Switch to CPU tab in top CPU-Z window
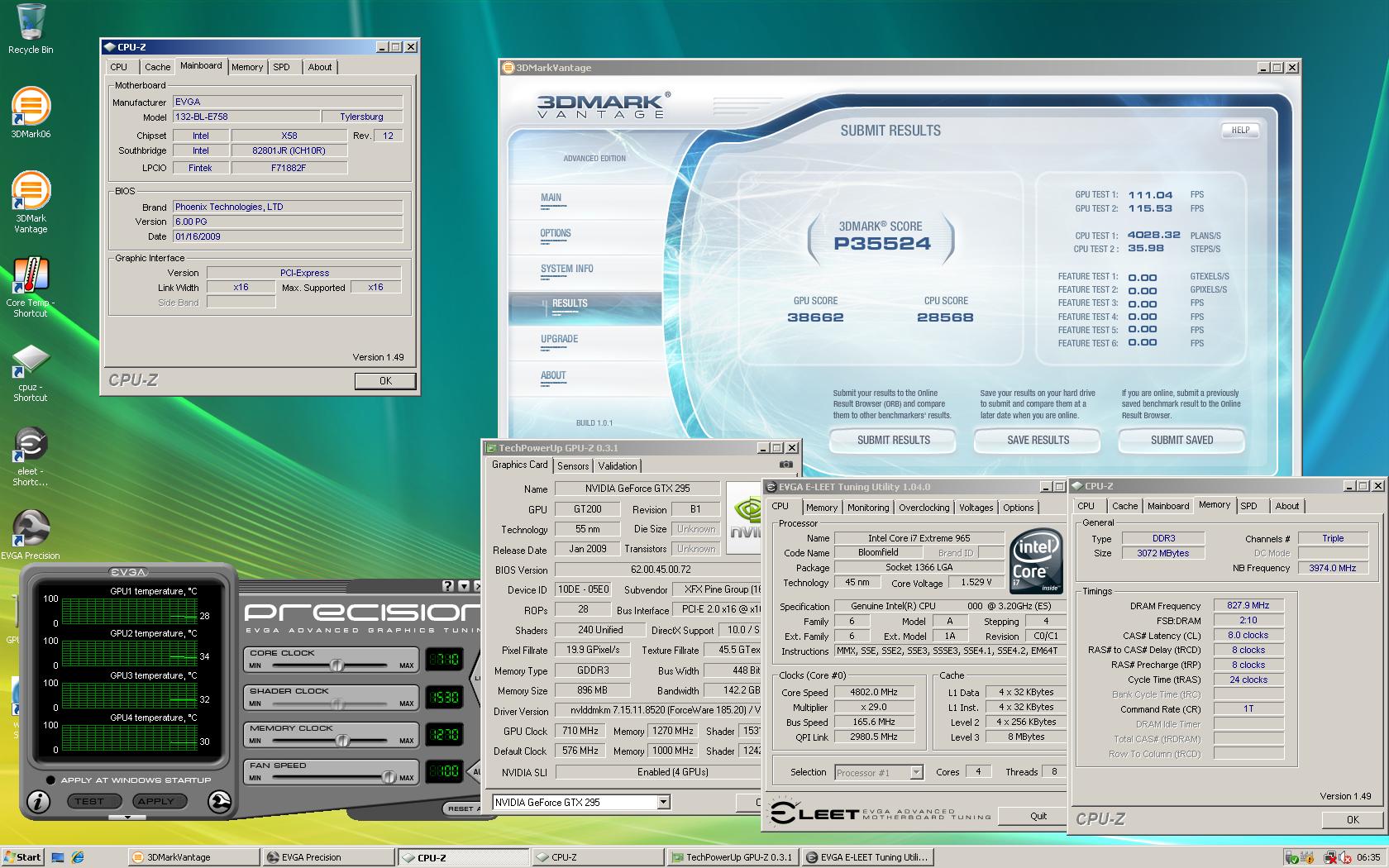This screenshot has width=1389, height=868. tap(119, 67)
